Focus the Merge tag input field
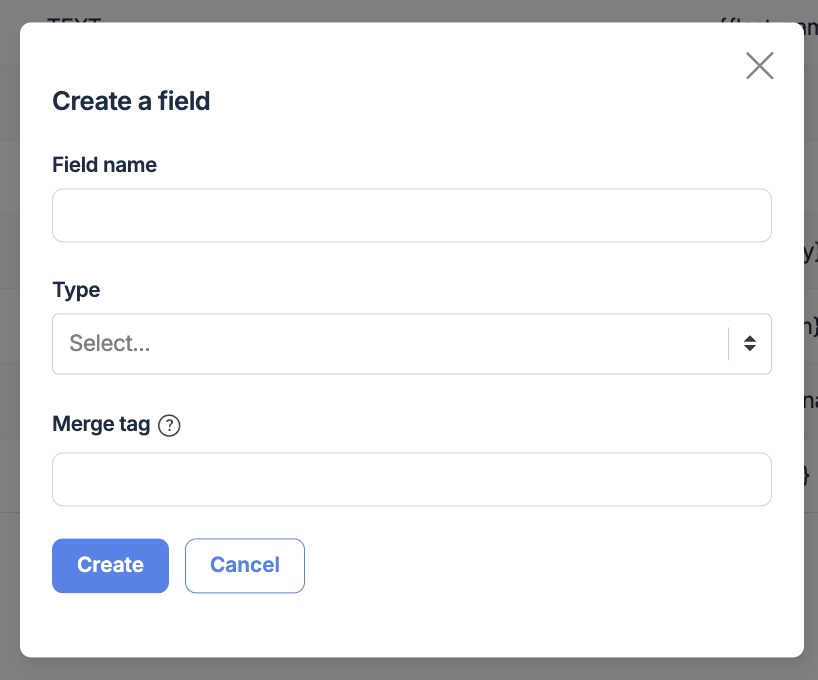 412,480
